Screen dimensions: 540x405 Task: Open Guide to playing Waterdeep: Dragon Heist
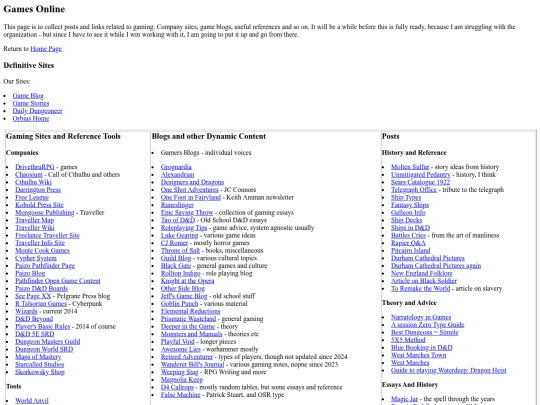(449, 370)
